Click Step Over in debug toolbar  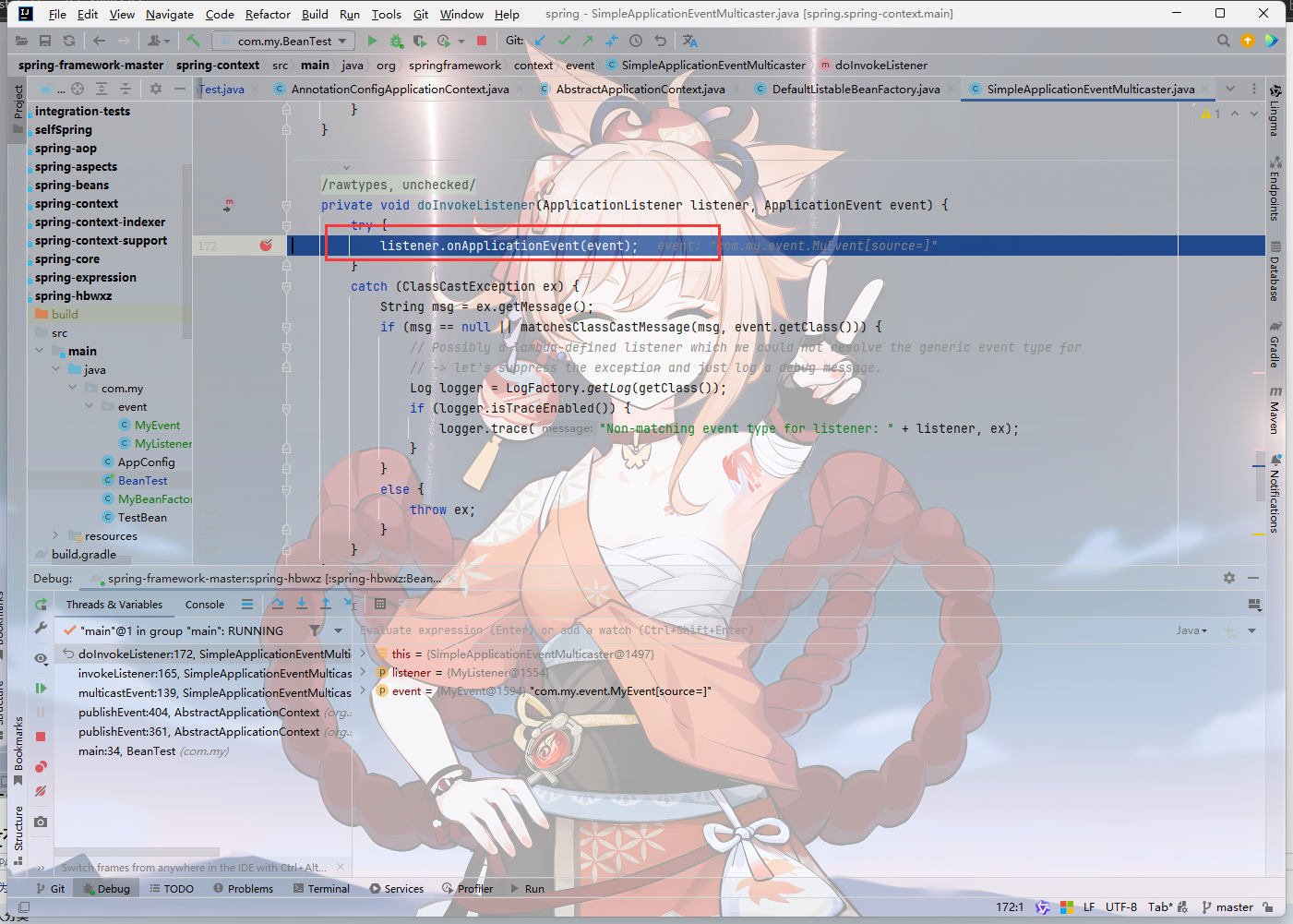(x=278, y=604)
